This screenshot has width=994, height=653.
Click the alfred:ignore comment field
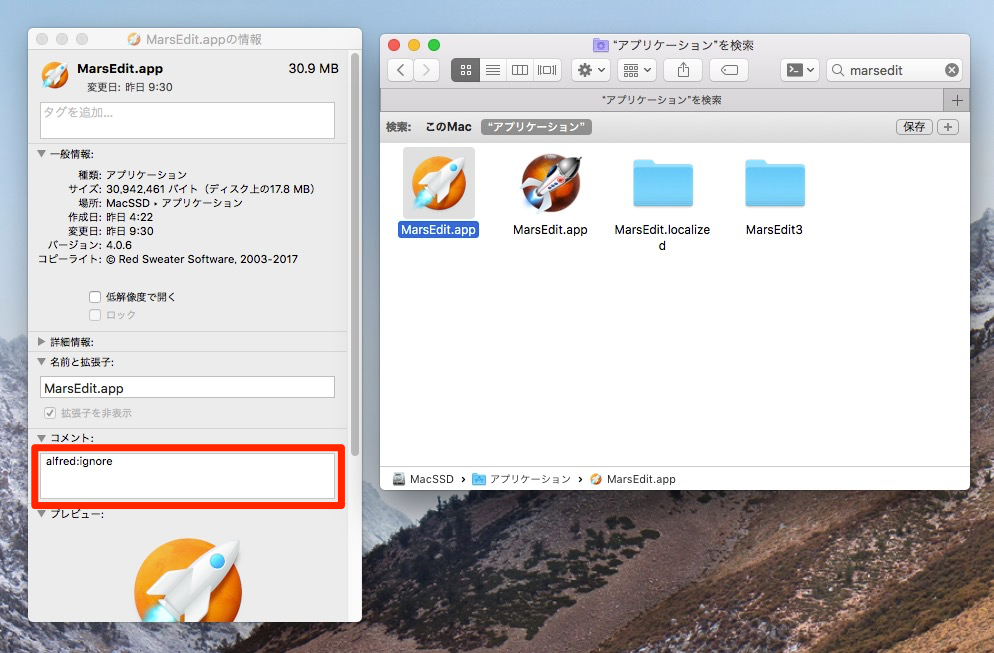tap(187, 475)
